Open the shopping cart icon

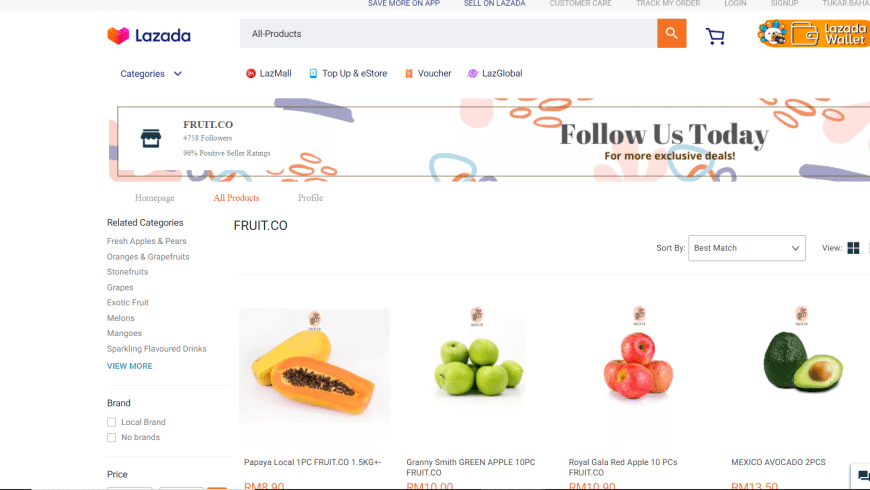click(715, 36)
